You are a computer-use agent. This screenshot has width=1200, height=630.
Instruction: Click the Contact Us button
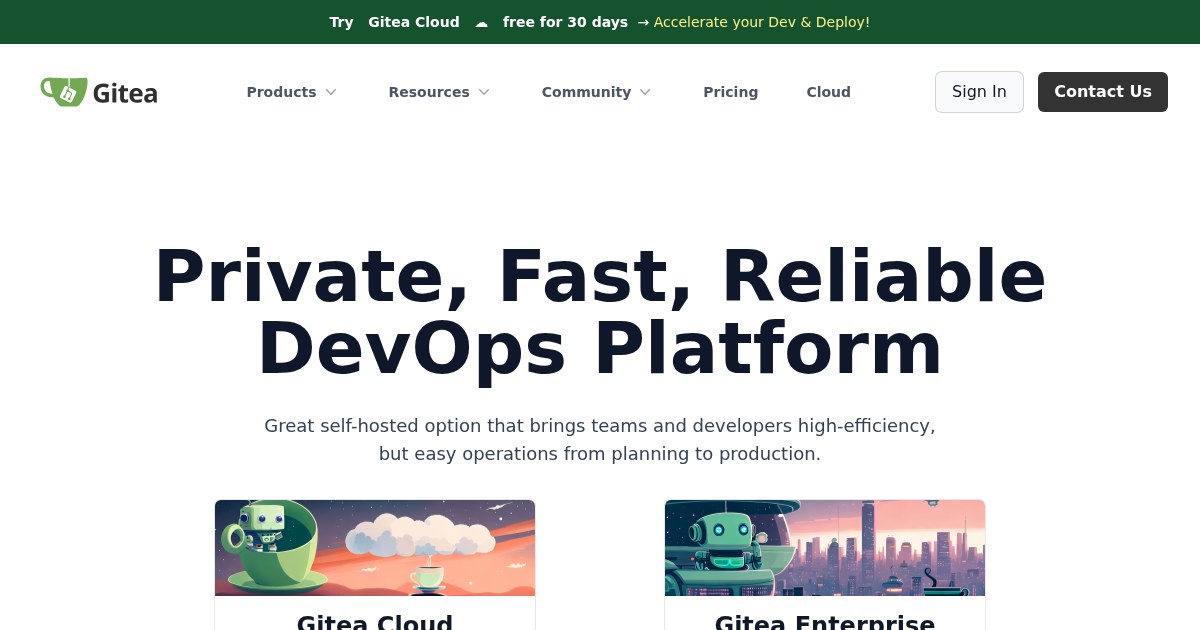pyautogui.click(x=1103, y=92)
